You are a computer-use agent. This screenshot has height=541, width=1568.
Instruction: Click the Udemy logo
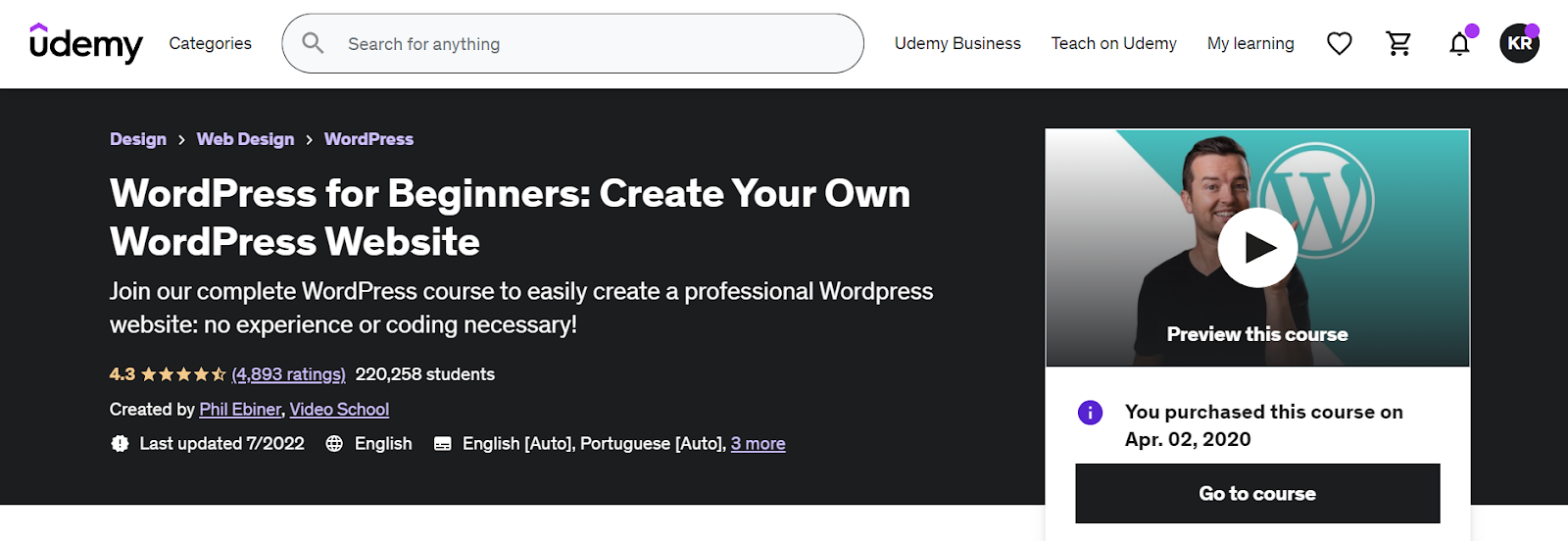(86, 43)
